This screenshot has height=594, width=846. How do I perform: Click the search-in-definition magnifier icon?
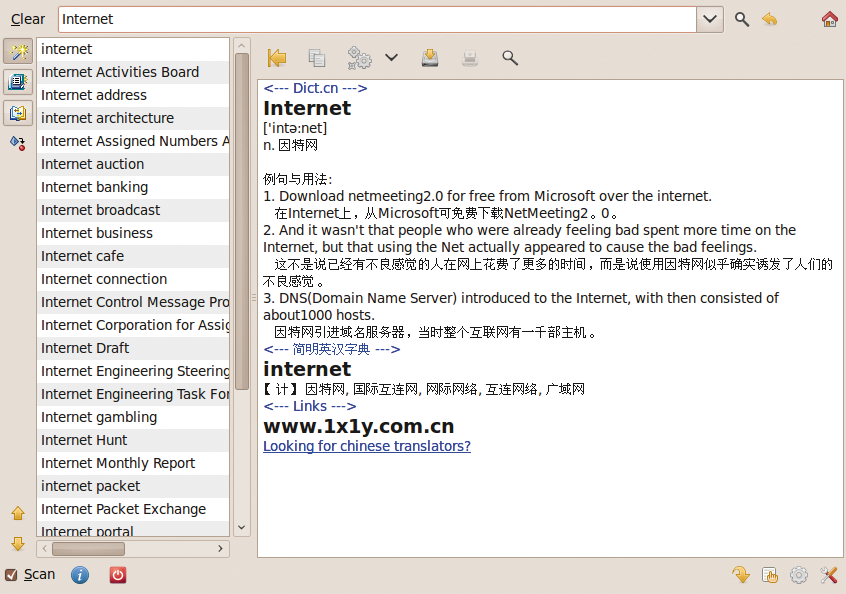510,58
